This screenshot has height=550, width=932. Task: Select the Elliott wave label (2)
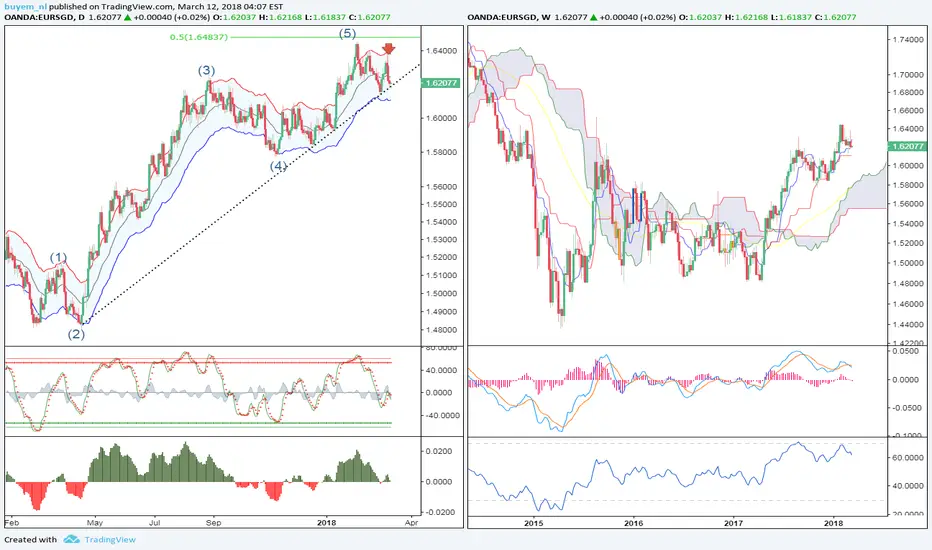coord(76,334)
